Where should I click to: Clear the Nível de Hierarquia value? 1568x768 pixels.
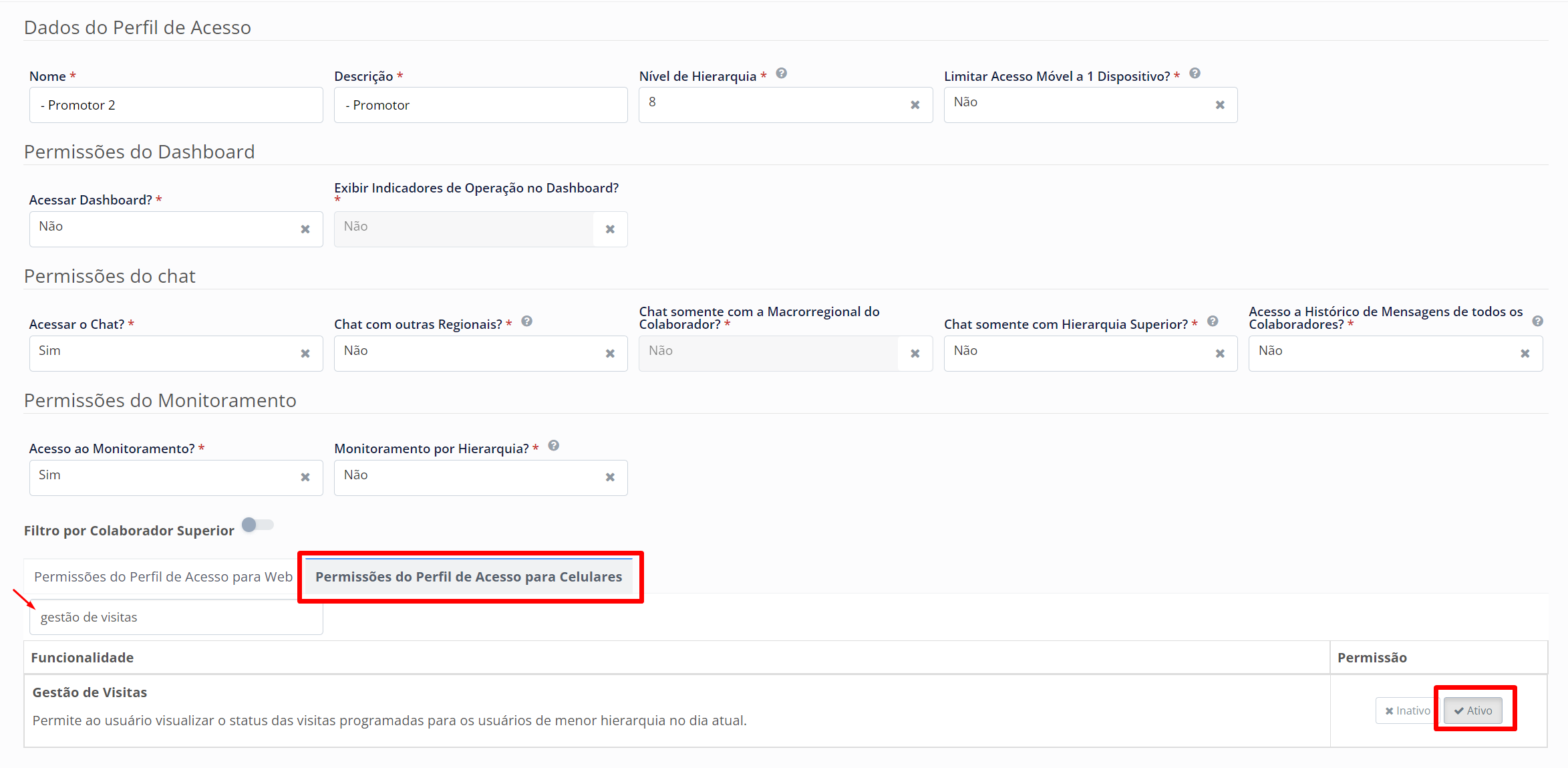tap(915, 105)
